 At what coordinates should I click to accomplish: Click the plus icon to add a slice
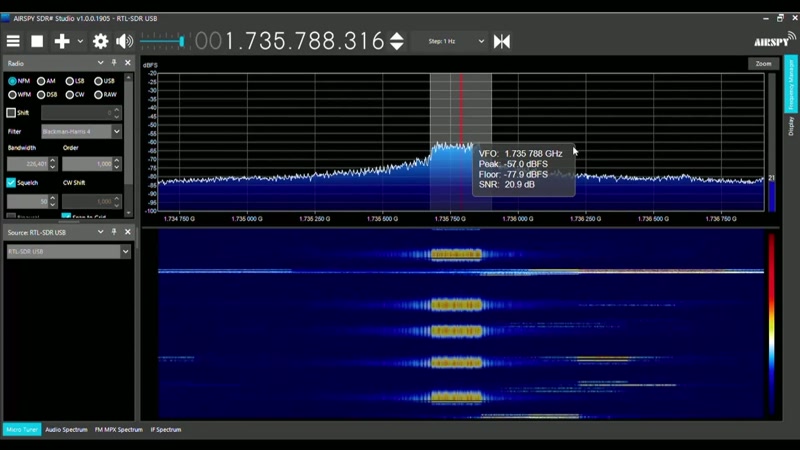(62, 41)
